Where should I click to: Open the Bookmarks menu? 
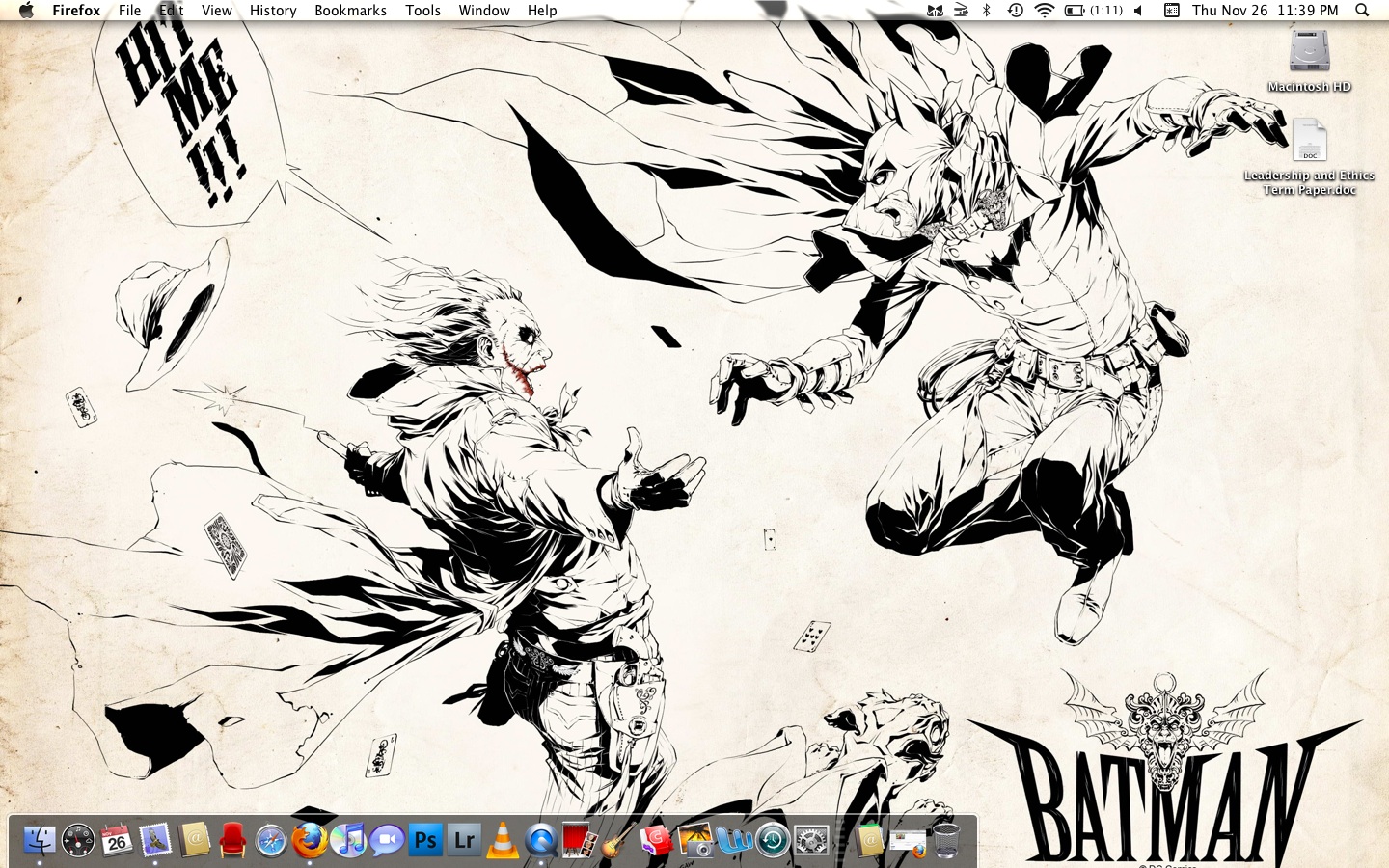tap(350, 10)
